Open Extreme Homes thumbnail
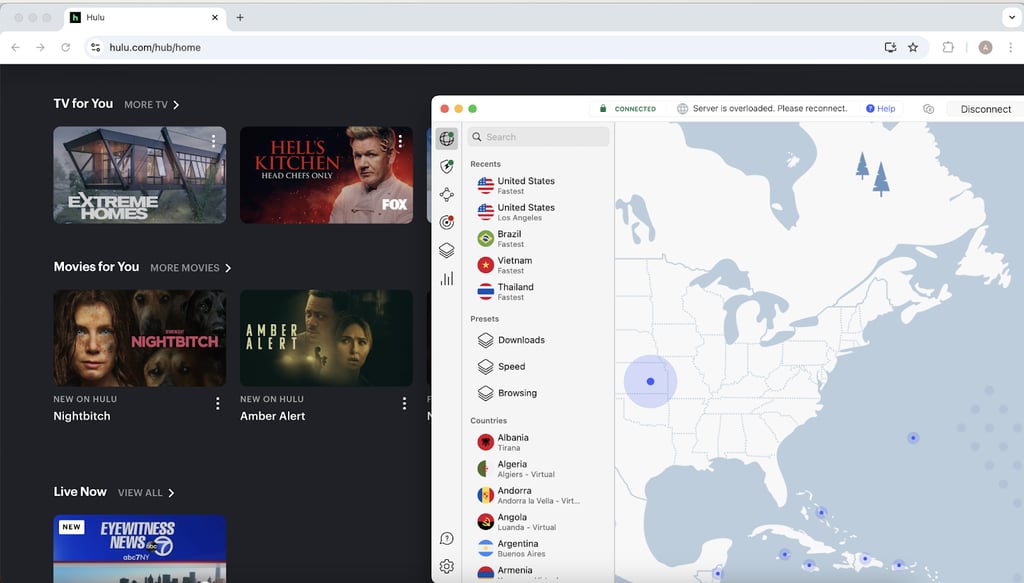1024x583 pixels. 140,175
